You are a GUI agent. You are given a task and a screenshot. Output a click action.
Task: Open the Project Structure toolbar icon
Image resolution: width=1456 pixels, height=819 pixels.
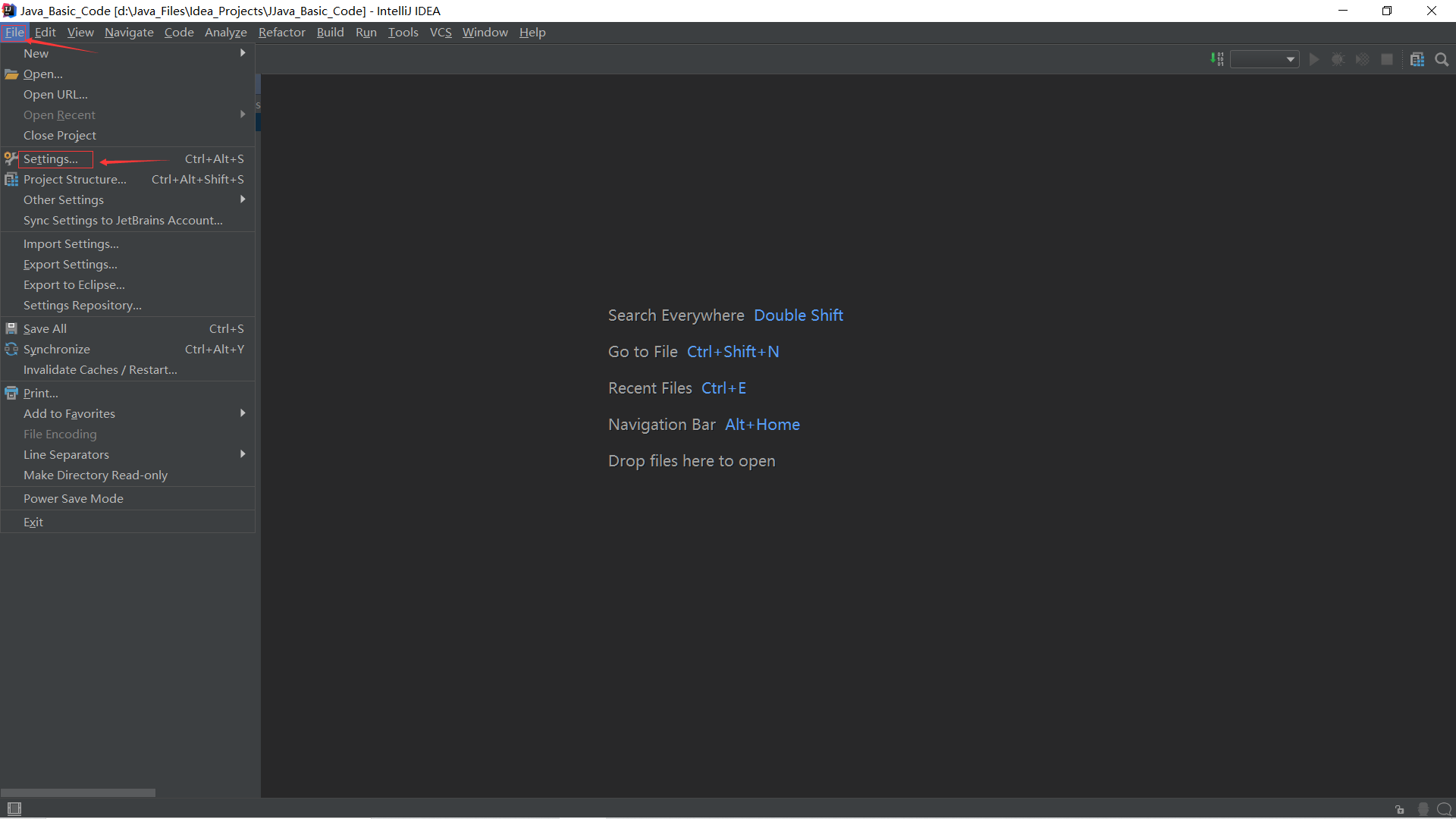click(x=1417, y=59)
